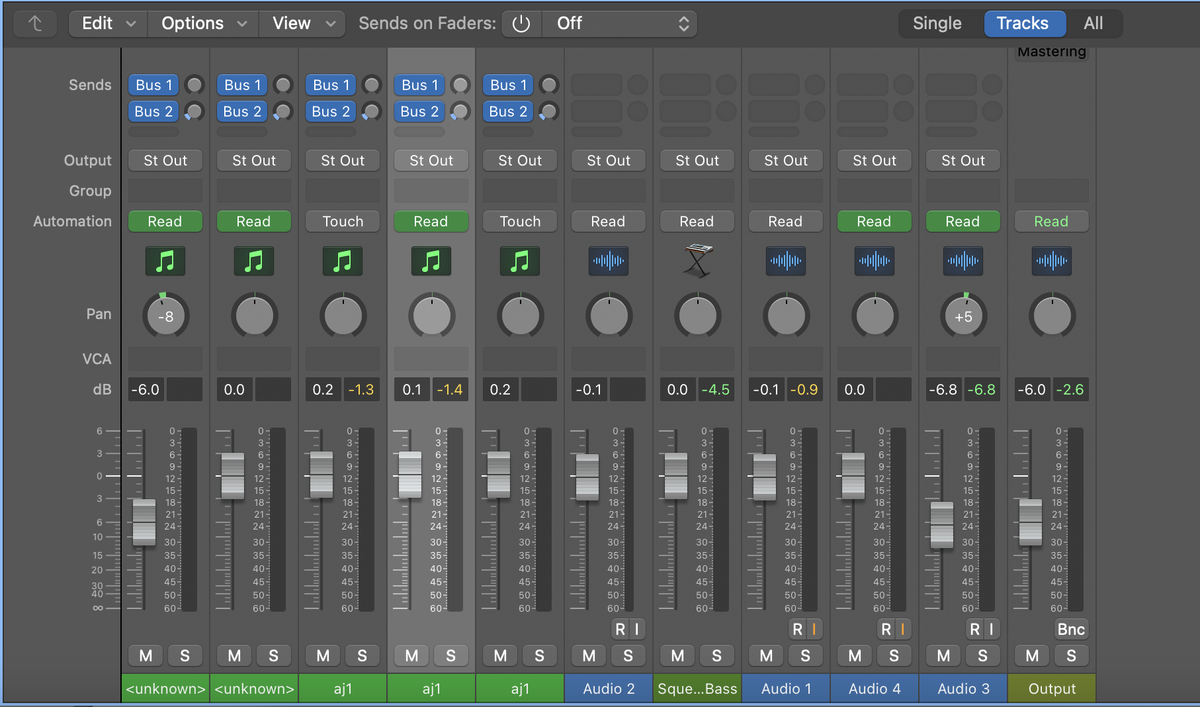Click the volume fader on Sque...Bass strip
The width and height of the screenshot is (1200, 707).
pyautogui.click(x=675, y=476)
